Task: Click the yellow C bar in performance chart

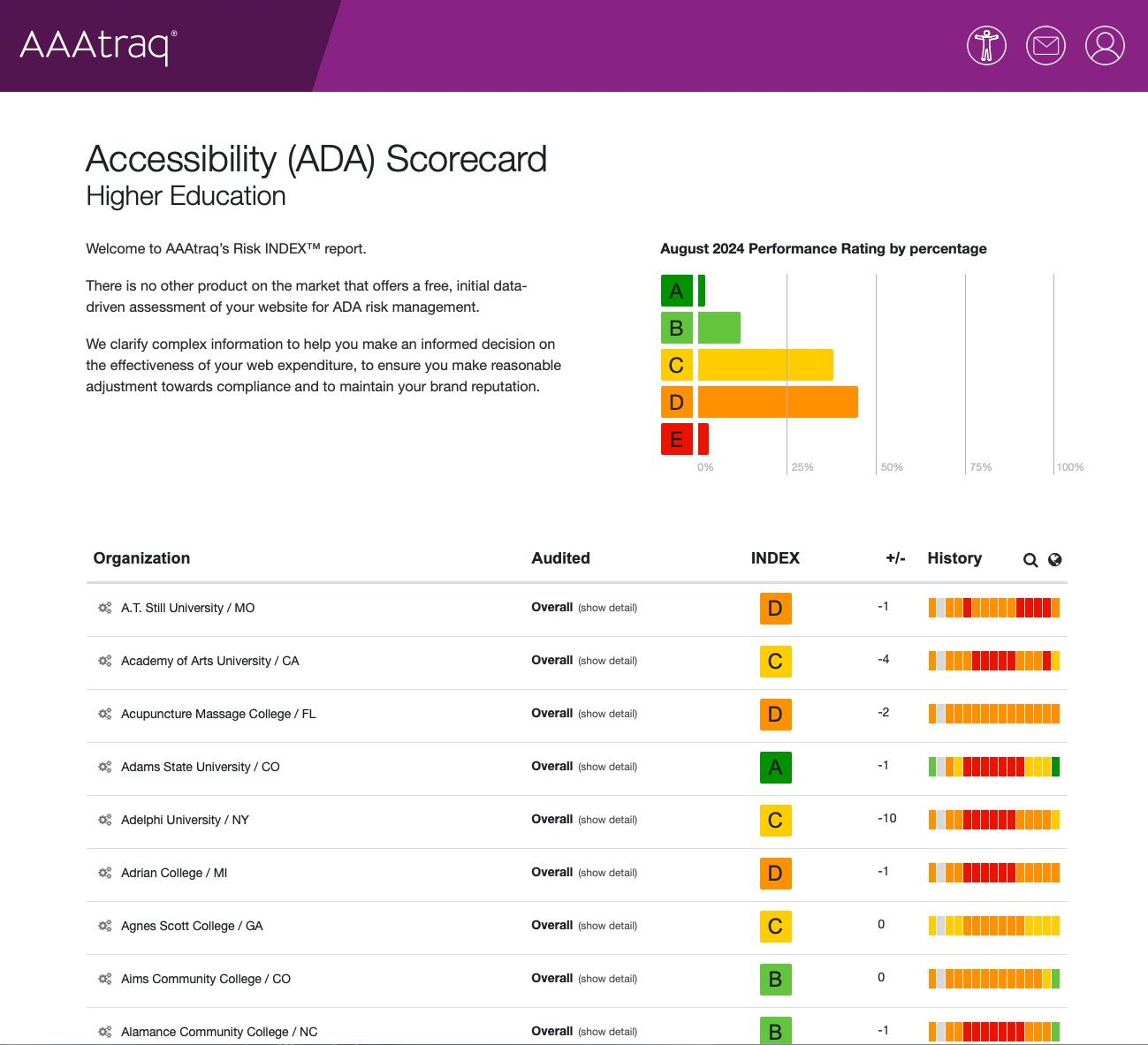Action: point(765,365)
